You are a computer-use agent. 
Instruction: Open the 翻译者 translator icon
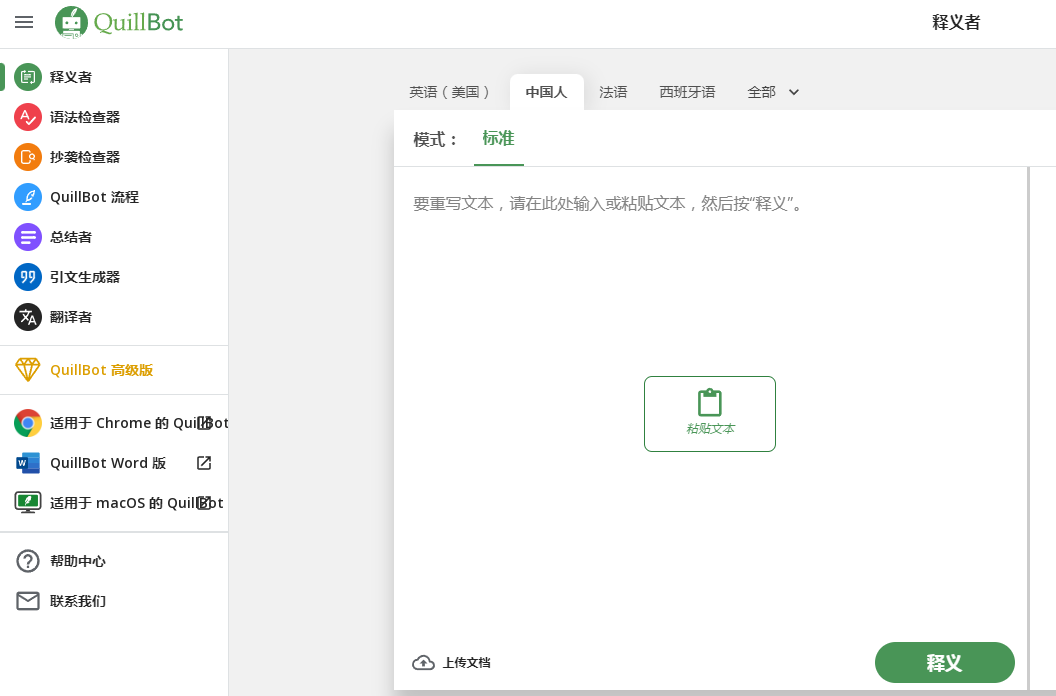point(28,317)
